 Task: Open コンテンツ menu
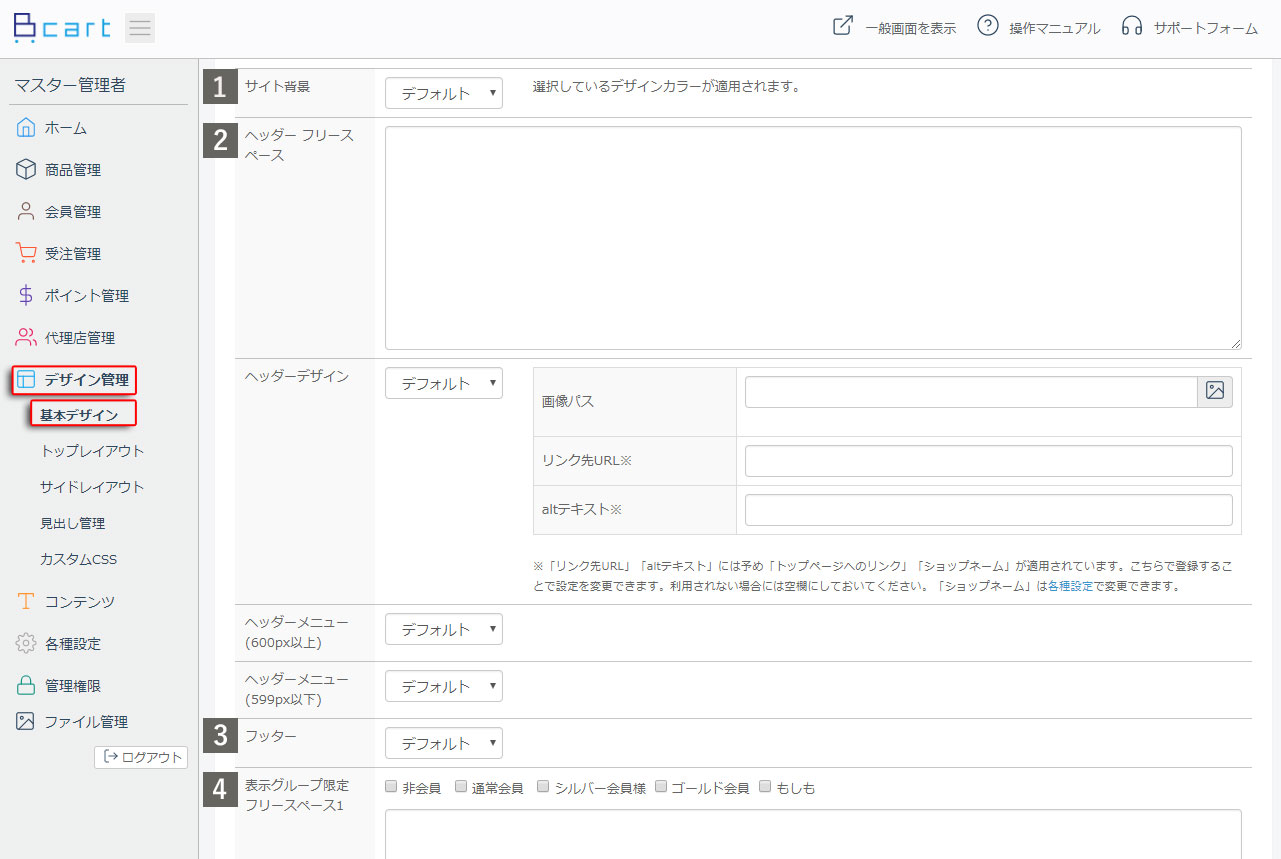coord(80,602)
